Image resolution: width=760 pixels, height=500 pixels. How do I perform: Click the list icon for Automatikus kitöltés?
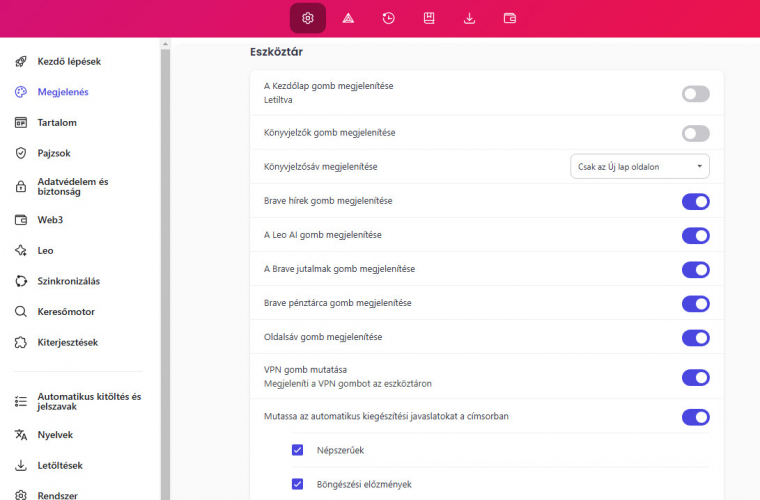(x=21, y=401)
